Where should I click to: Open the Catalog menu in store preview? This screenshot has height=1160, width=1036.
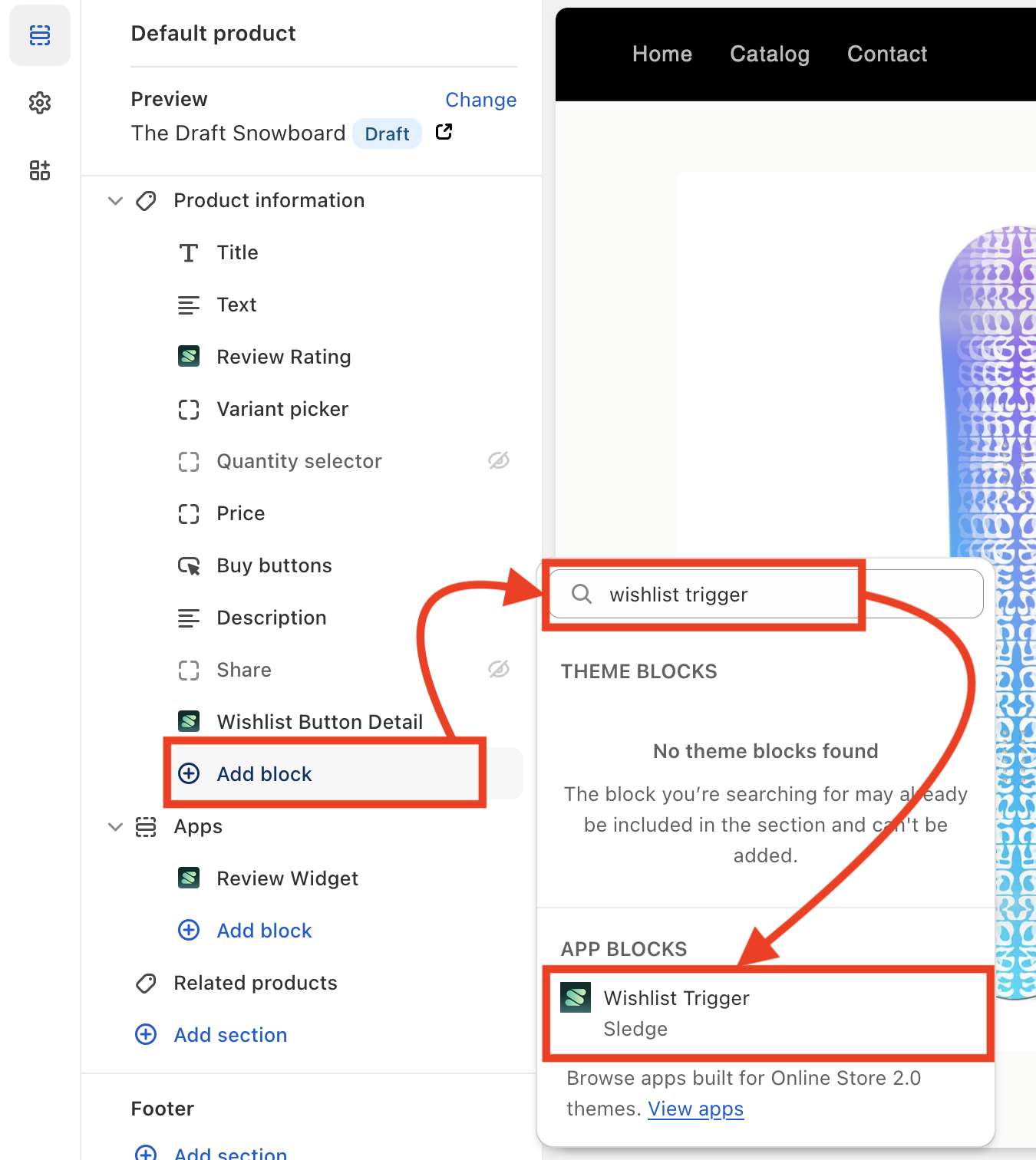(769, 54)
